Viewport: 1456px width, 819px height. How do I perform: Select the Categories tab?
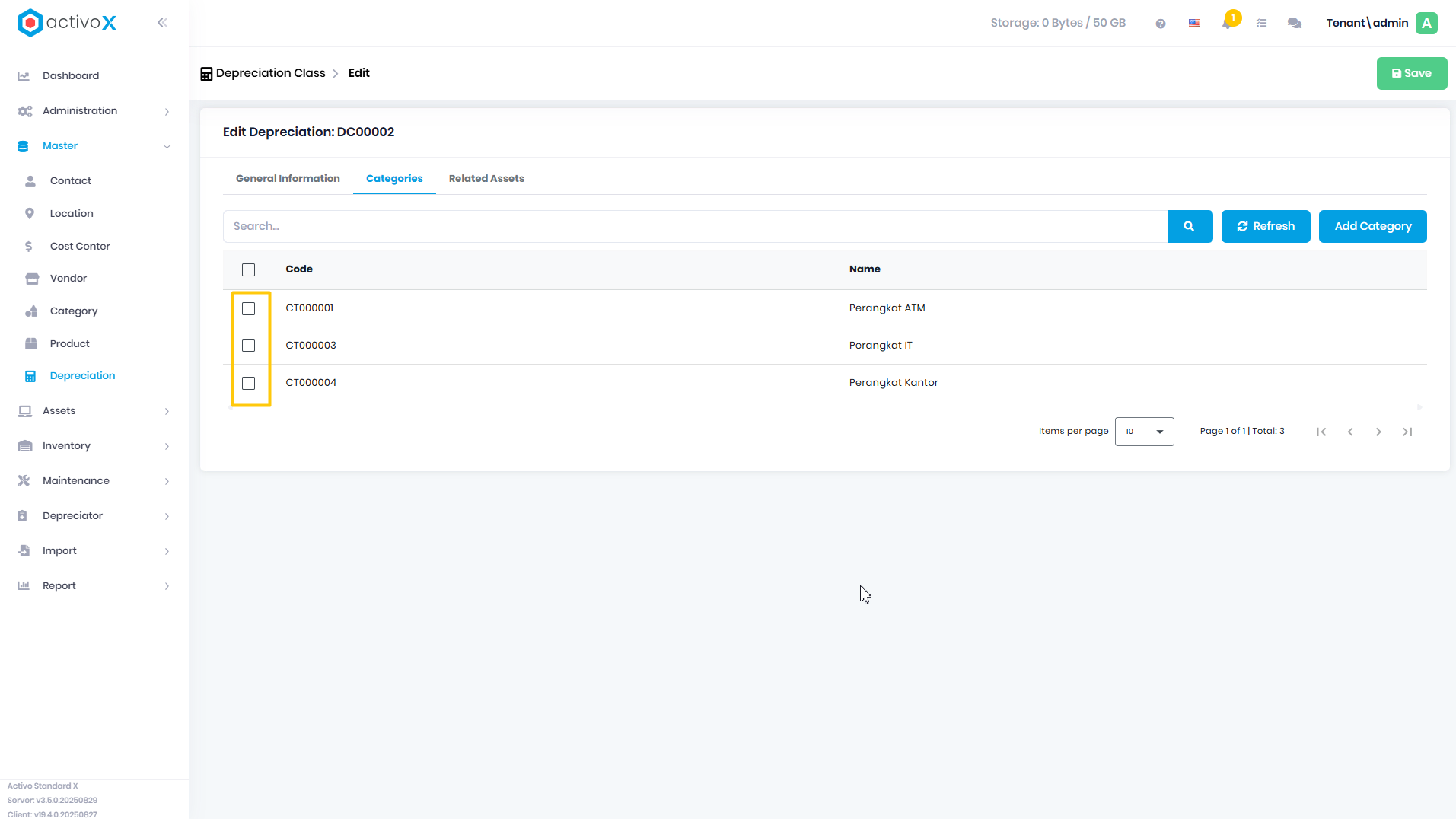pos(394,179)
